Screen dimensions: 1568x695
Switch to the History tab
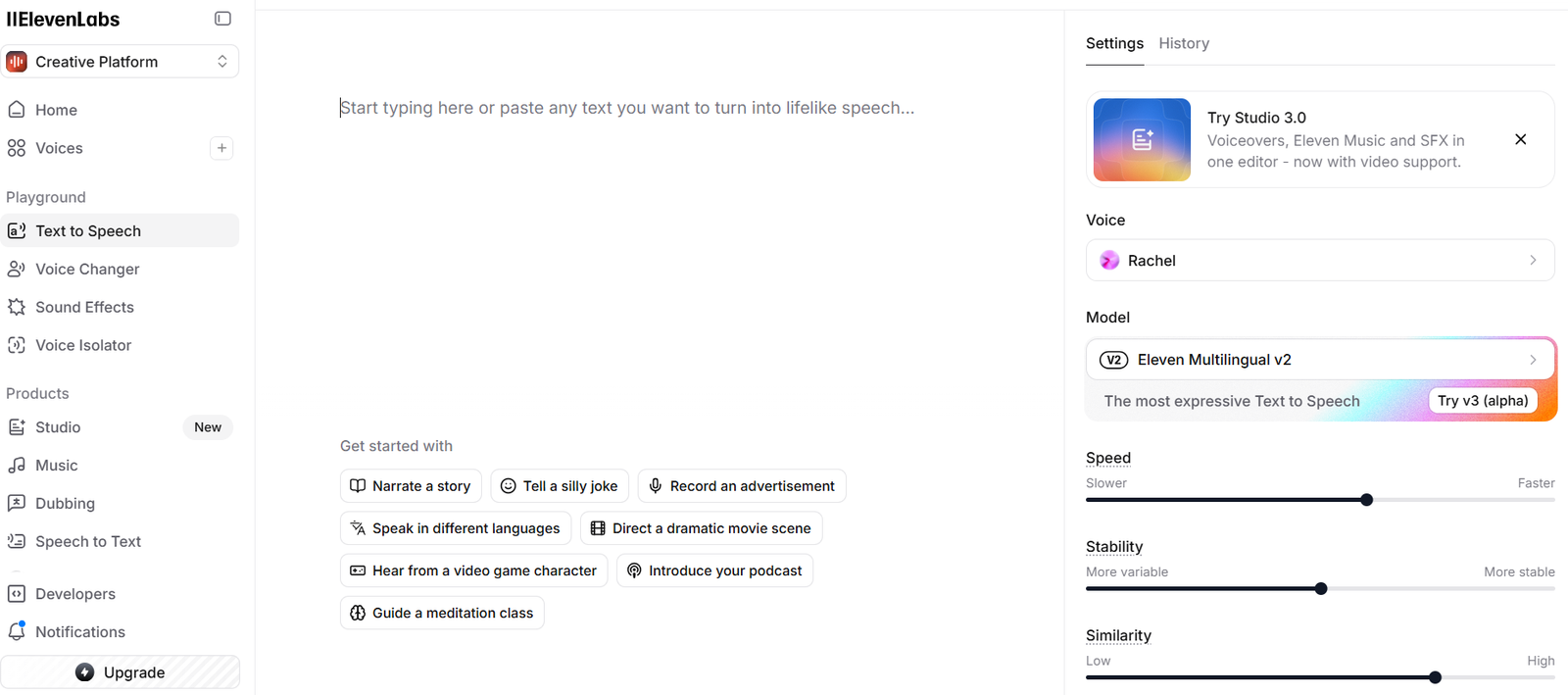(x=1184, y=43)
